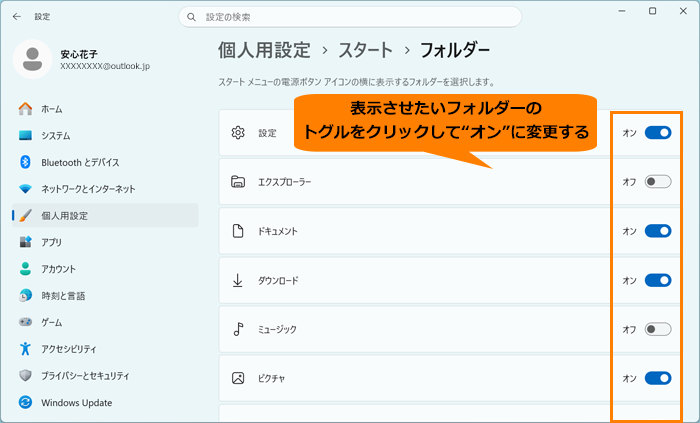Click the privacy shield icon
Screen dimensions: 700x423
(x=25, y=375)
